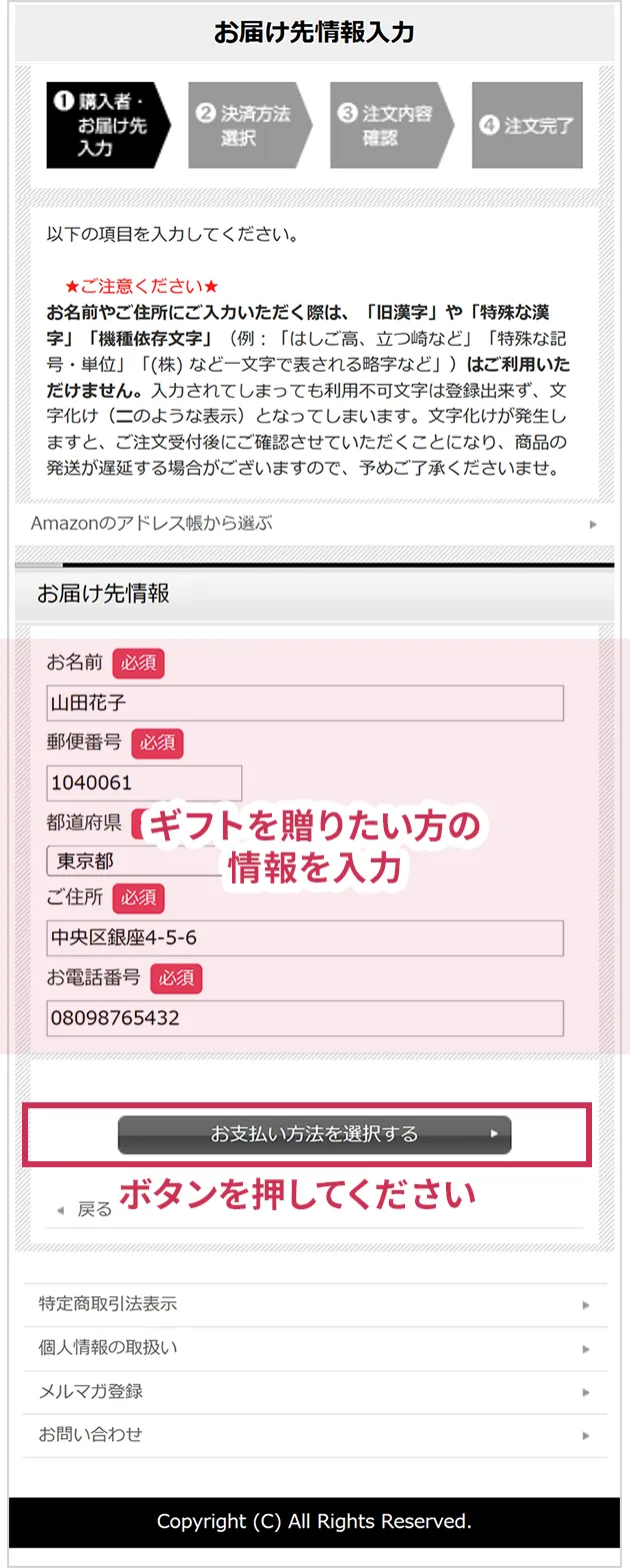The height and width of the screenshot is (1568, 630).
Task: Click お支払い方法を選択する button
Action: [x=314, y=1134]
